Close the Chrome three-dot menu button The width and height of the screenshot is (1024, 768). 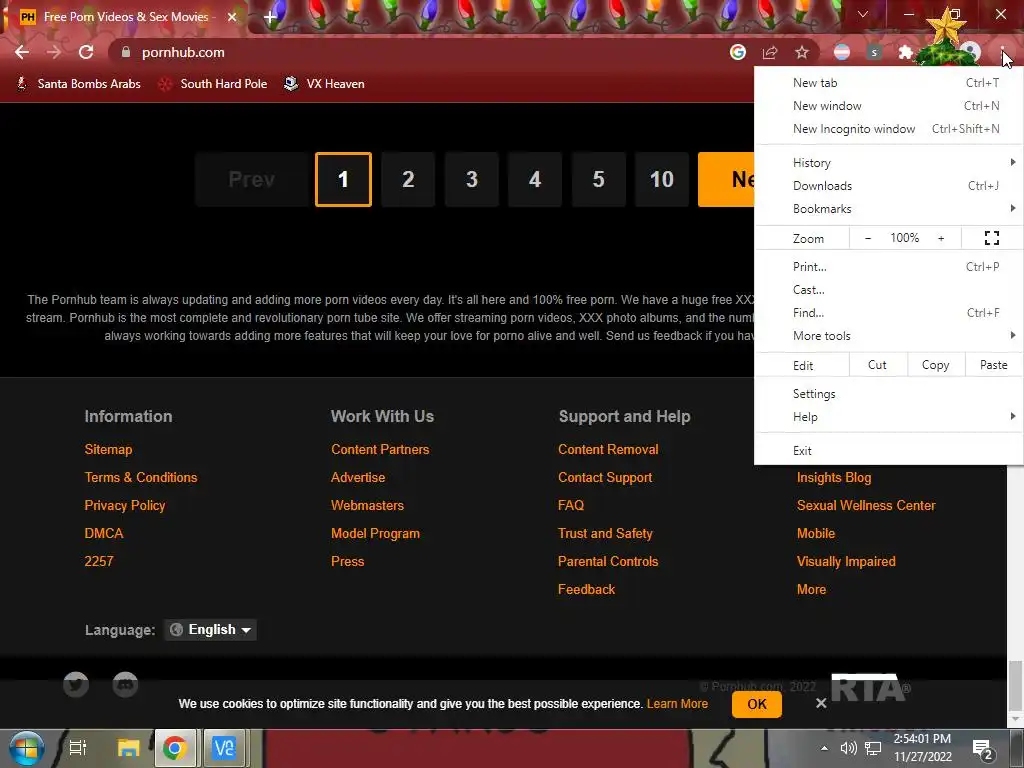(x=1002, y=52)
